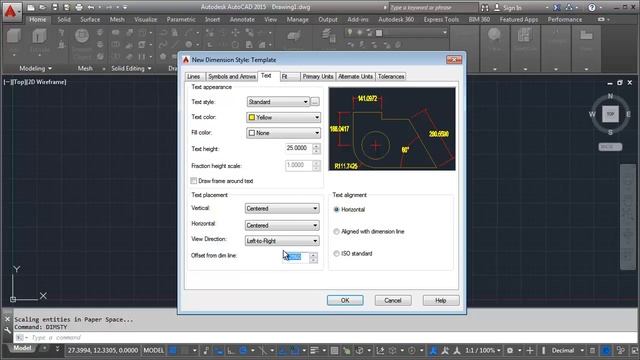The height and width of the screenshot is (360, 640).
Task: Click the Plot printer icon in quick access toolbar
Action: tap(79, 7)
